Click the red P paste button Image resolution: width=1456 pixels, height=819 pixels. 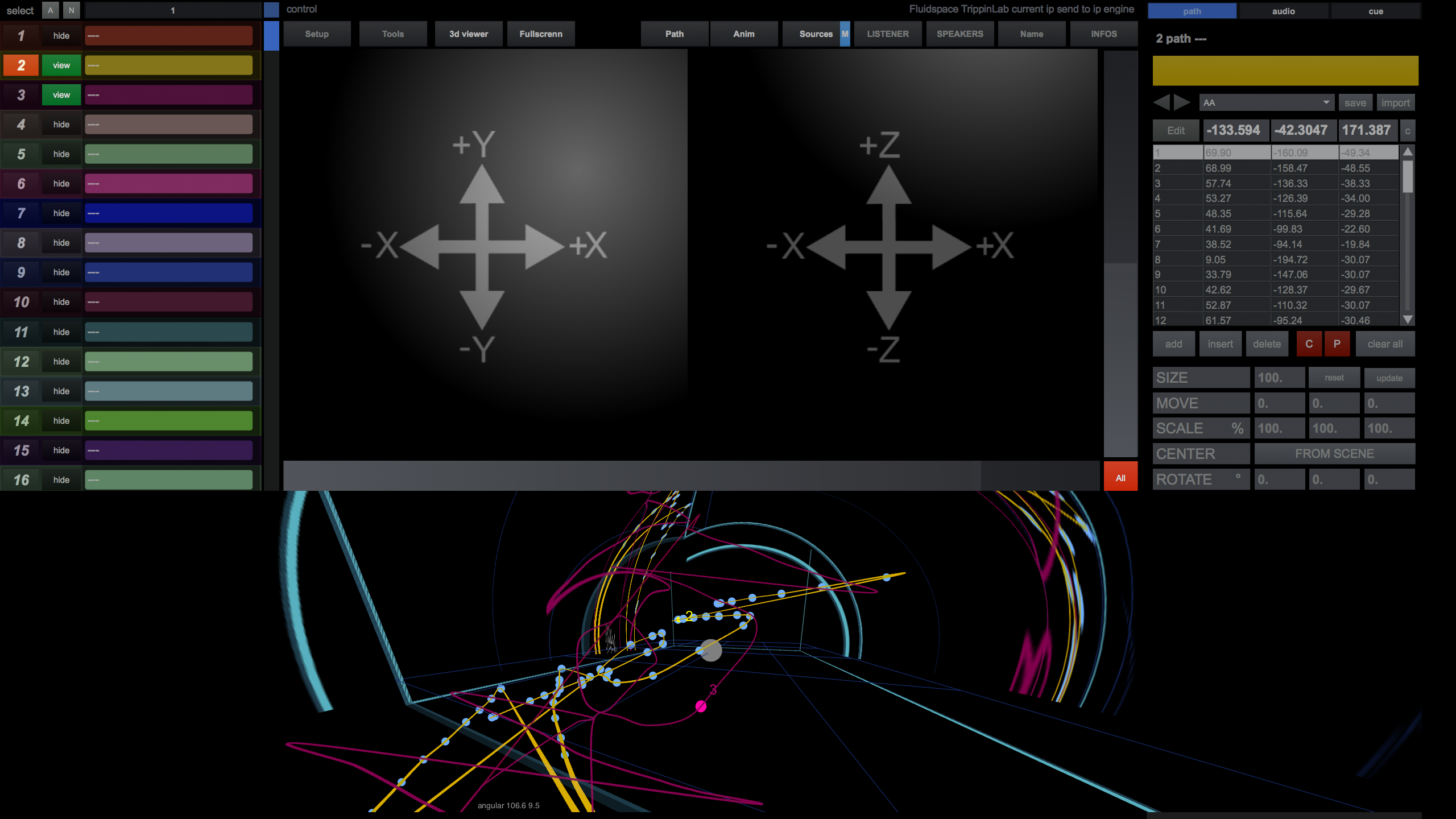click(x=1337, y=344)
